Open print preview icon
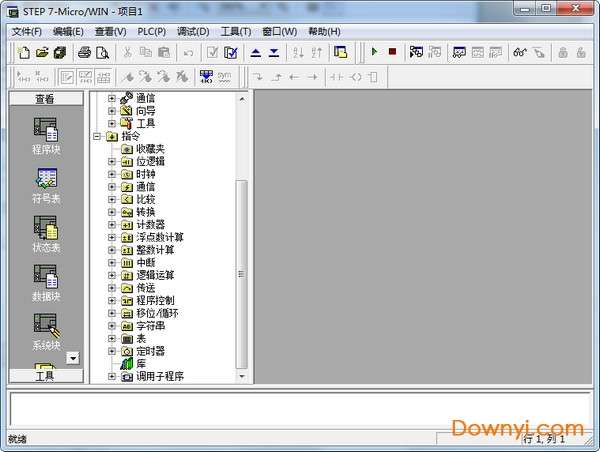 click(x=103, y=52)
